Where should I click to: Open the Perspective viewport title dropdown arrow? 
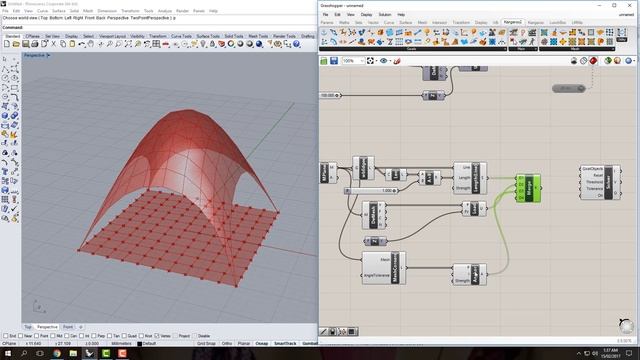coord(49,55)
